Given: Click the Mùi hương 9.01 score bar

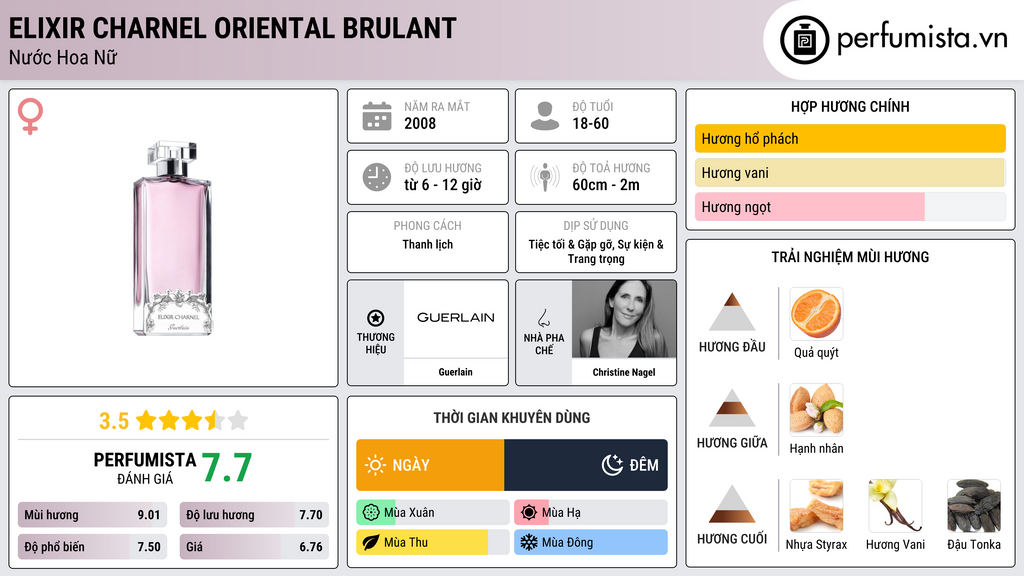Looking at the screenshot, I should tap(92, 515).
